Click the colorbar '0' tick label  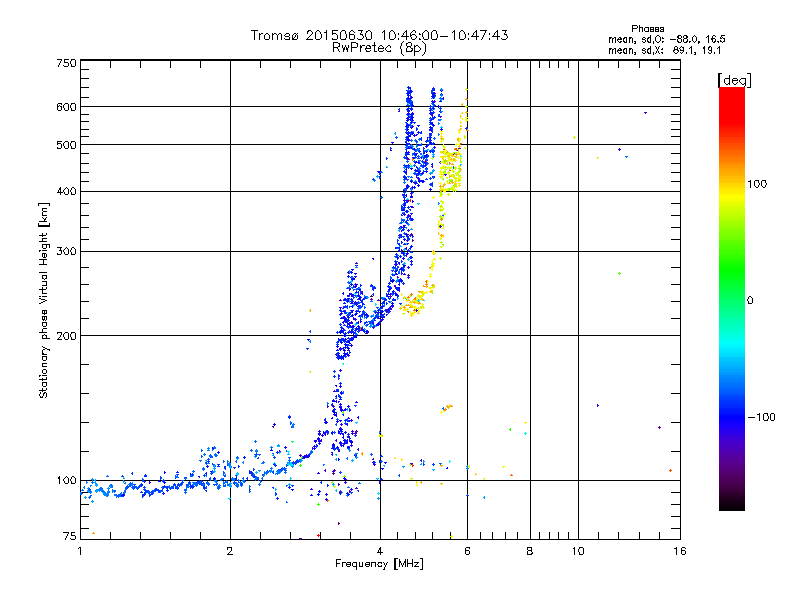pos(750,301)
